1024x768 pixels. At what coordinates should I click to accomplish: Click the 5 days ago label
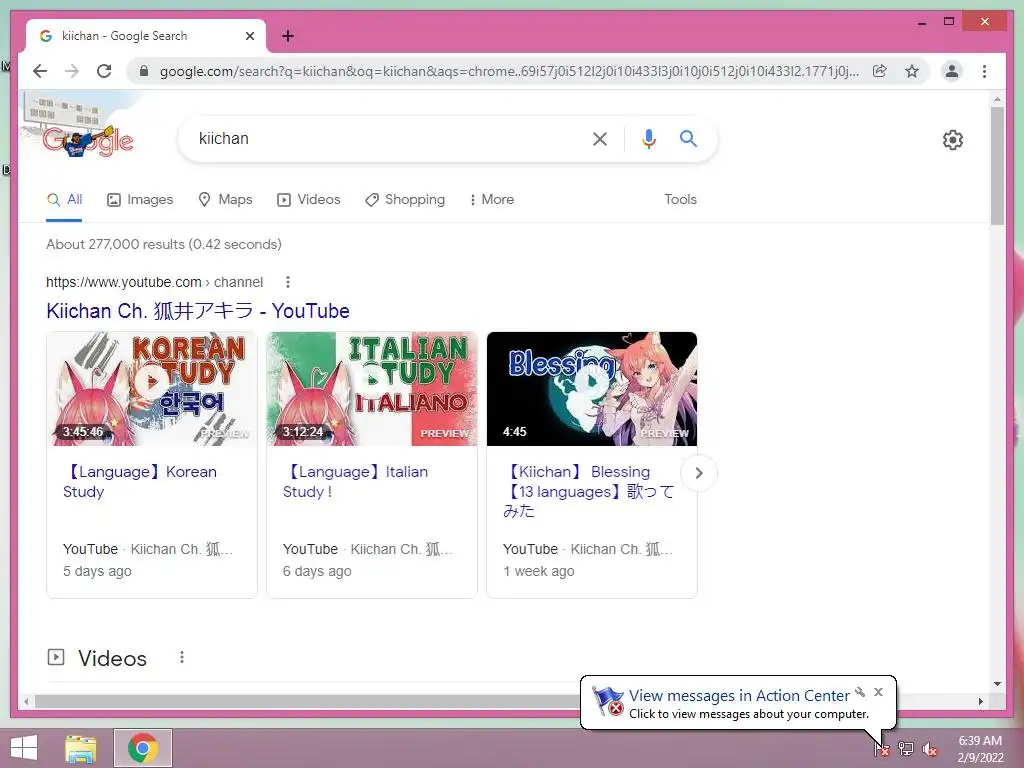tap(97, 571)
